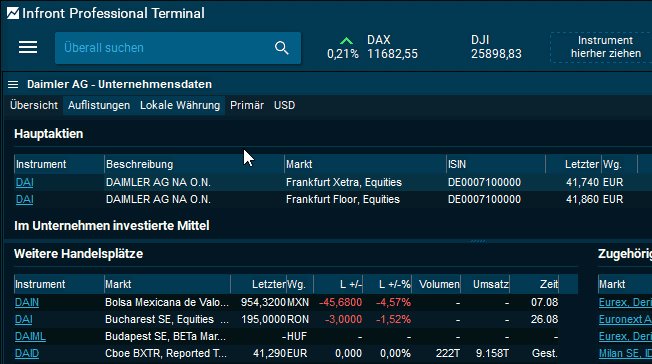Open the DAIN Bolsa Mexicana link
This screenshot has width=652, height=364.
tap(27, 302)
